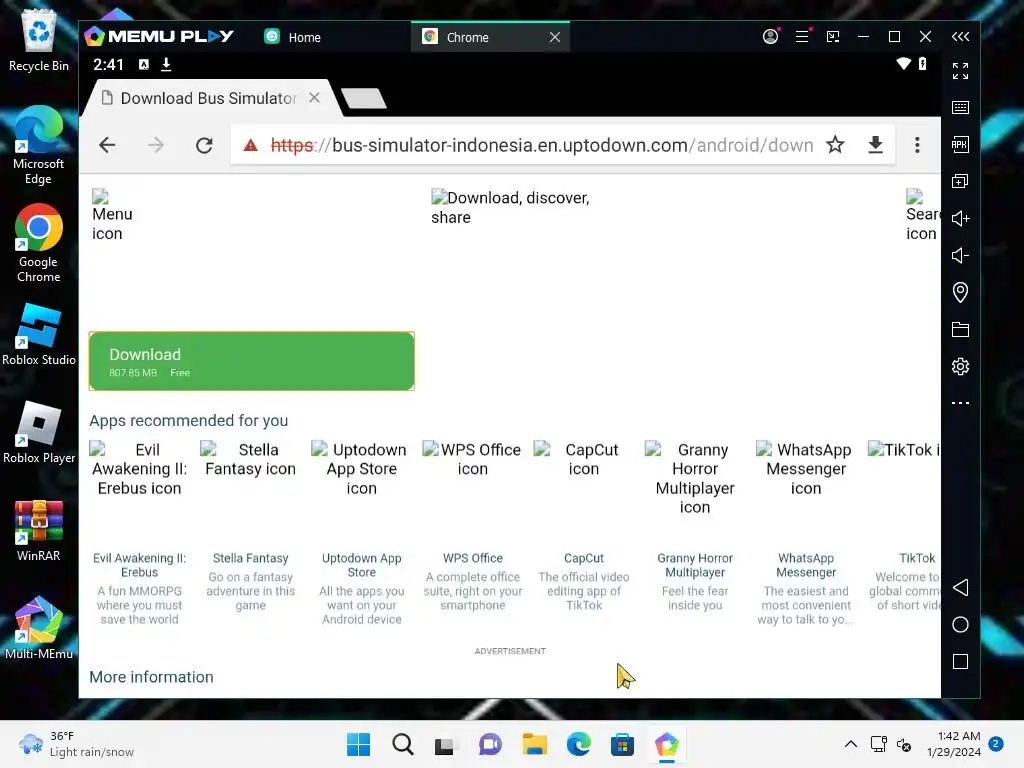Open Roblox Player desktop shortcut
This screenshot has height=768, width=1024.
[x=39, y=432]
